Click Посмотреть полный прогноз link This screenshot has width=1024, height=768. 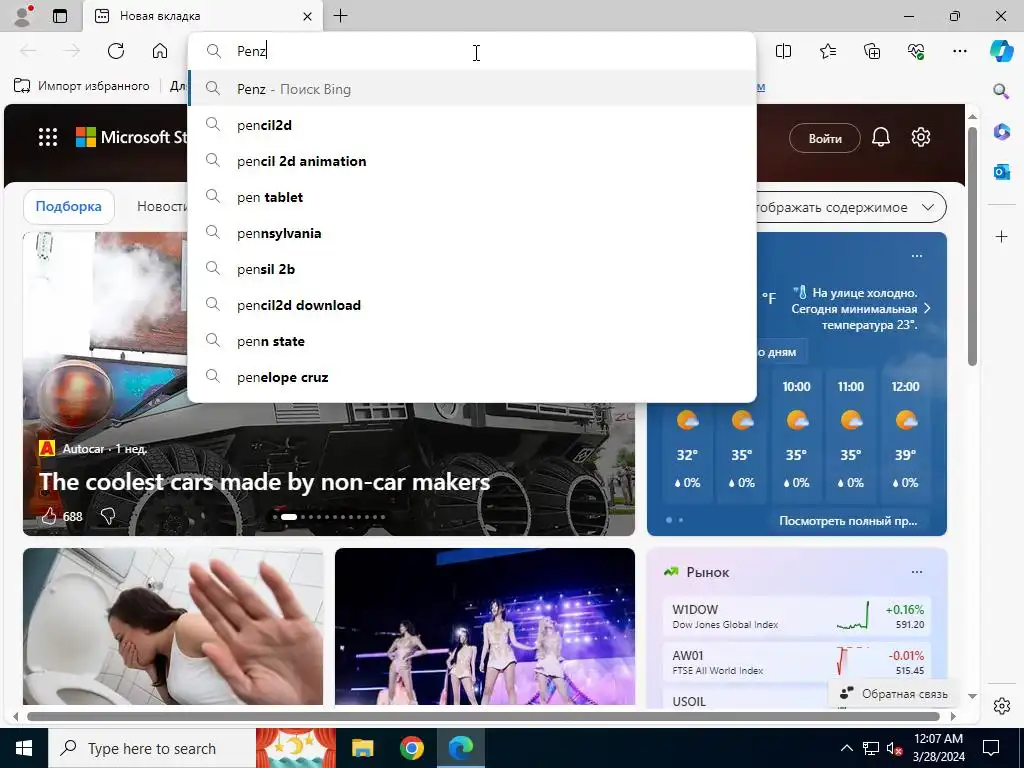(x=848, y=520)
